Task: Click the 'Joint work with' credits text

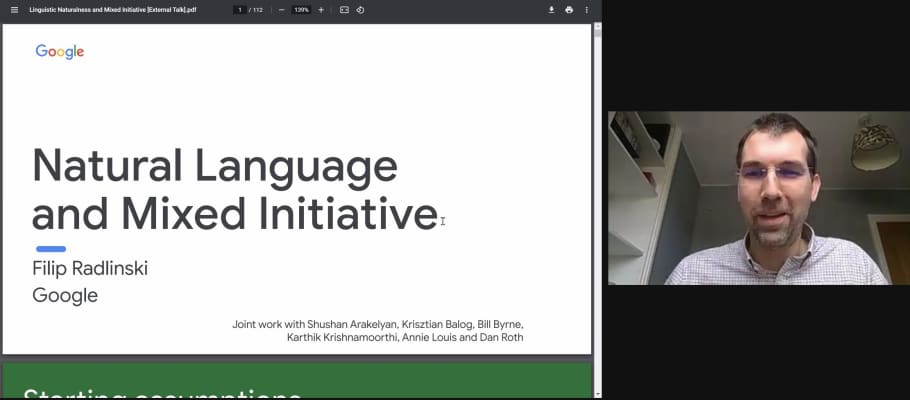Action: (377, 324)
